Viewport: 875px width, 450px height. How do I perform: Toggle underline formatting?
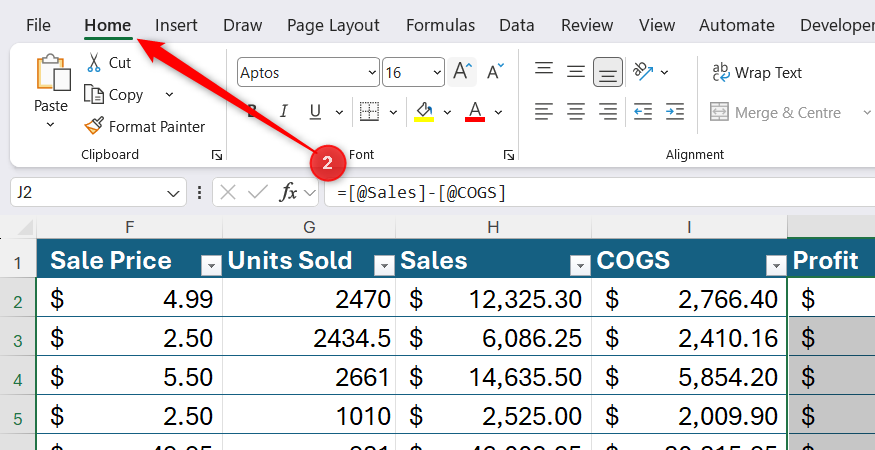[x=315, y=112]
